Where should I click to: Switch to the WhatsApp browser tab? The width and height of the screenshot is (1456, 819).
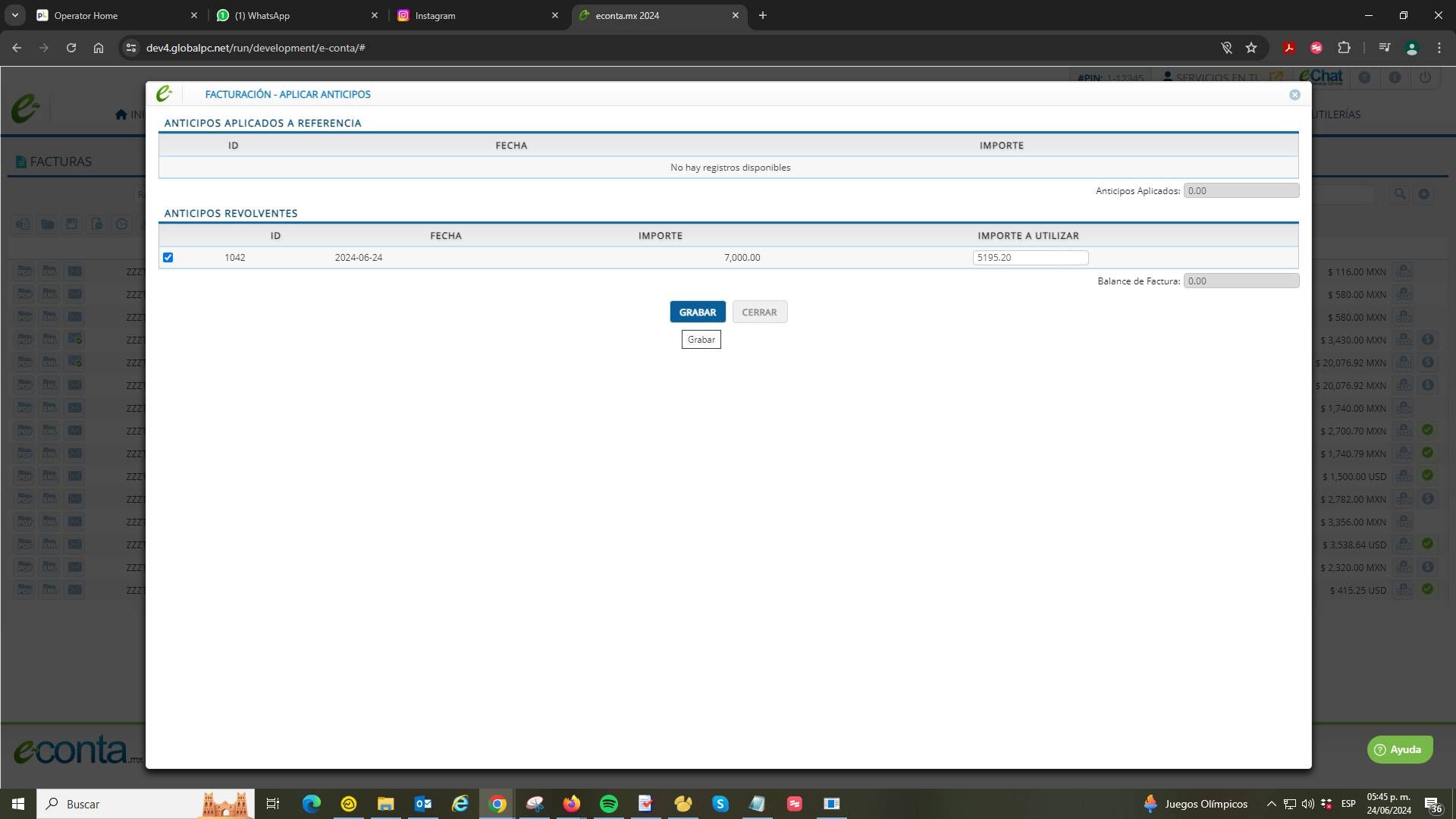coord(296,15)
